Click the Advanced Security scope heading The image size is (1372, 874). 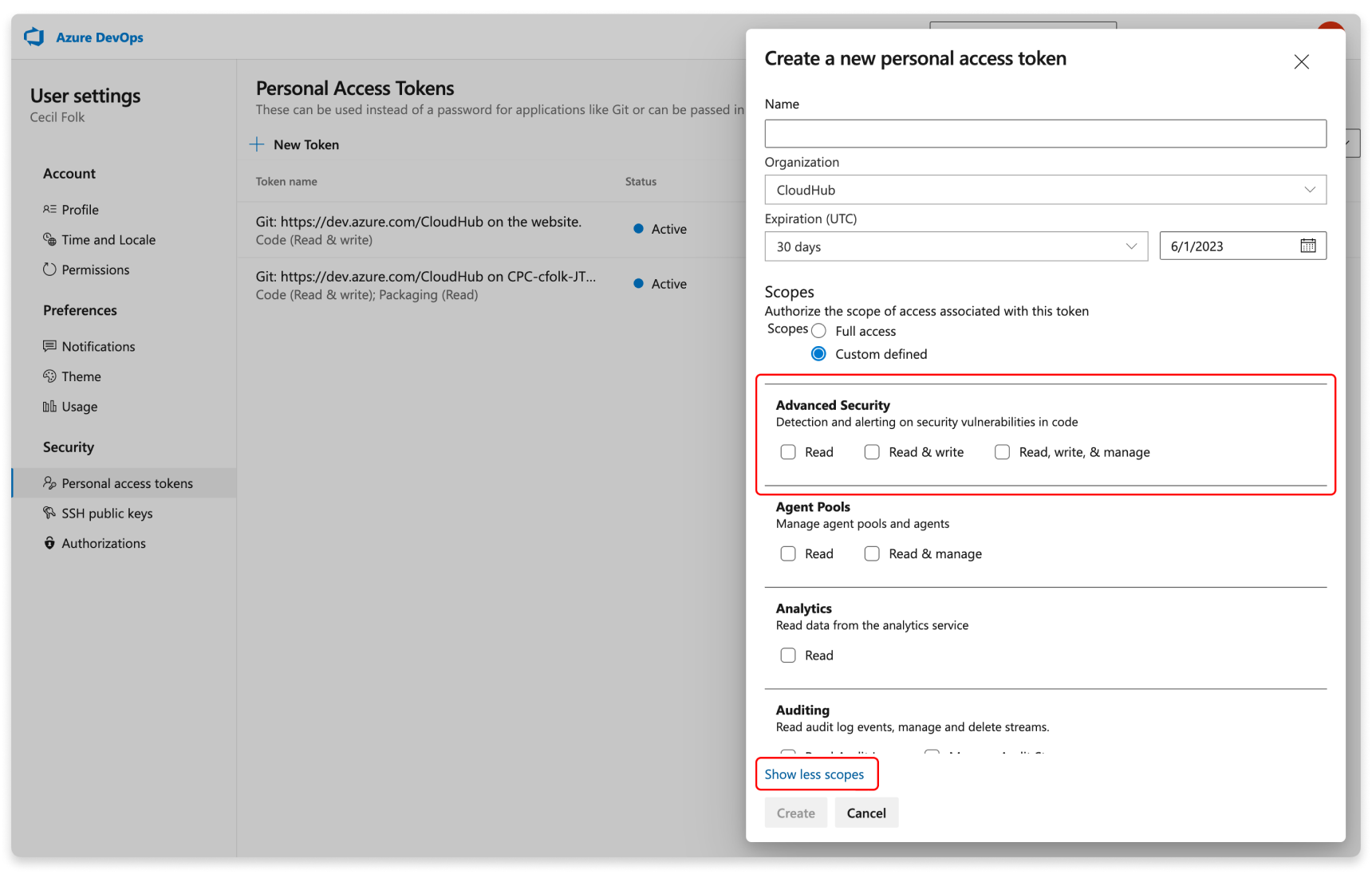[x=833, y=405]
